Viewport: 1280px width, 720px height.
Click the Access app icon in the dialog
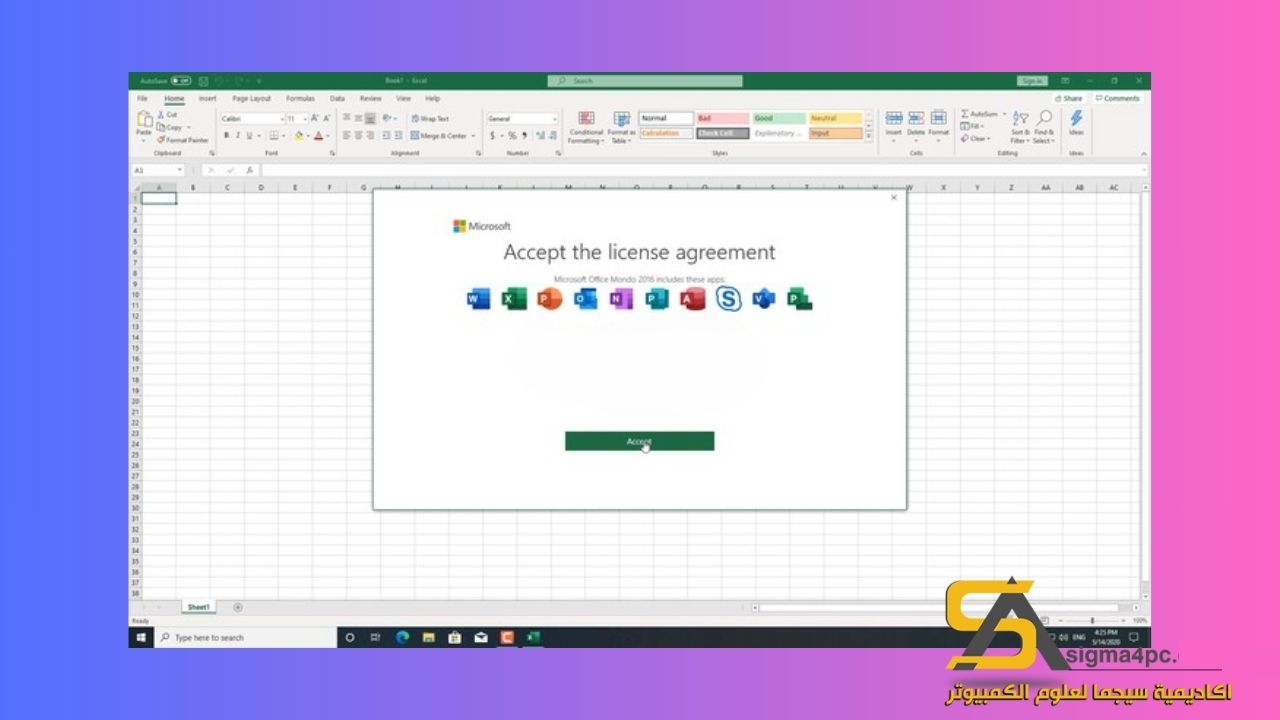coord(692,298)
